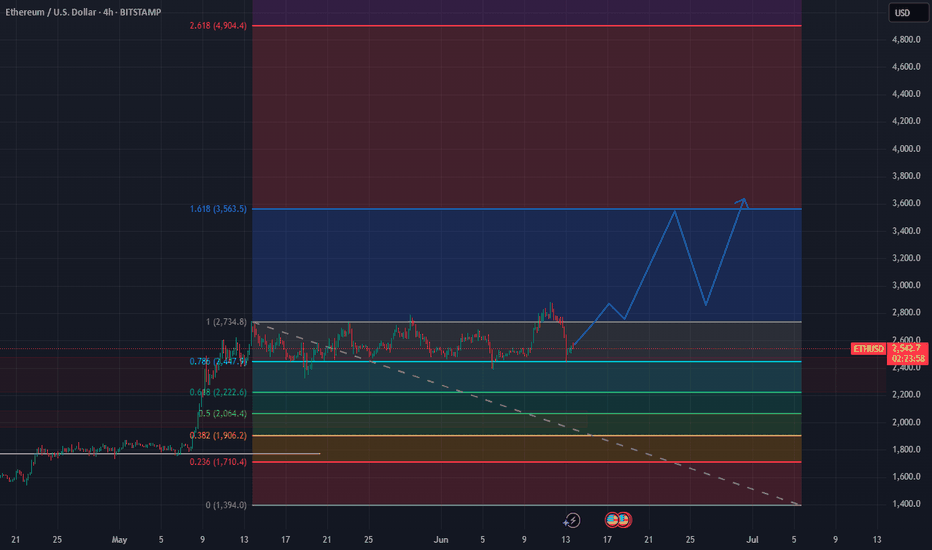932x550 pixels.
Task: Click the 1,400.0 price axis label
Action: coord(906,504)
